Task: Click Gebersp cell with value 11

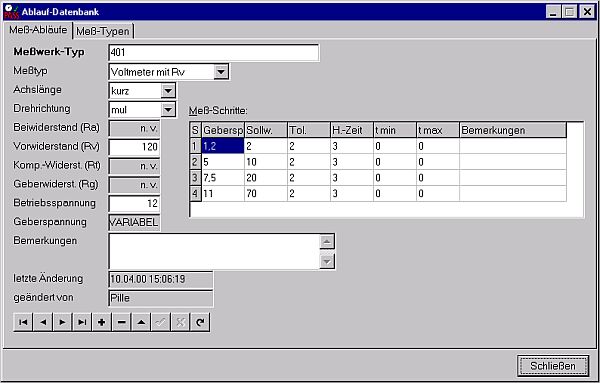Action: click(x=223, y=193)
